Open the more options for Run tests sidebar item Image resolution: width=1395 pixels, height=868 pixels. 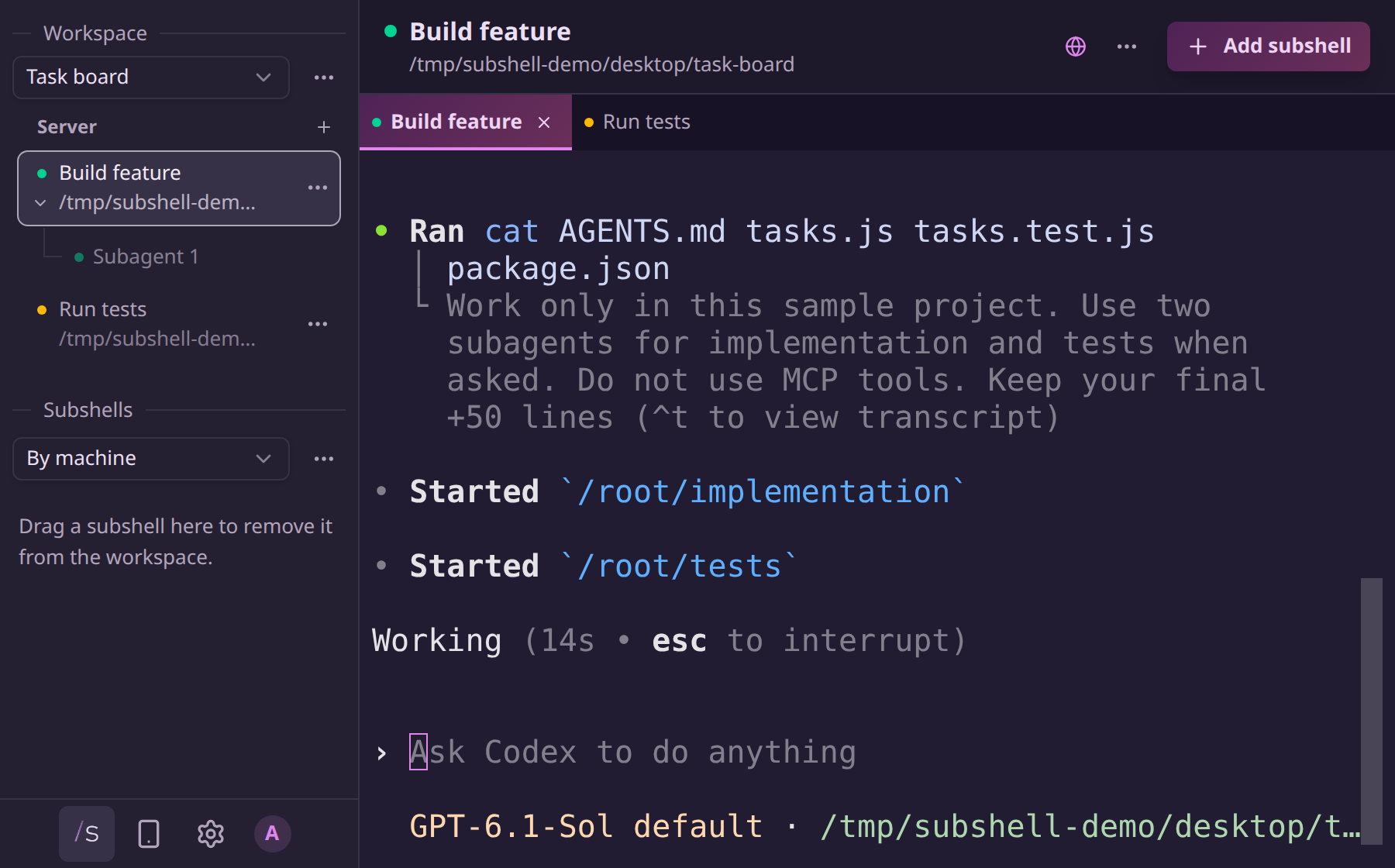pyautogui.click(x=318, y=324)
